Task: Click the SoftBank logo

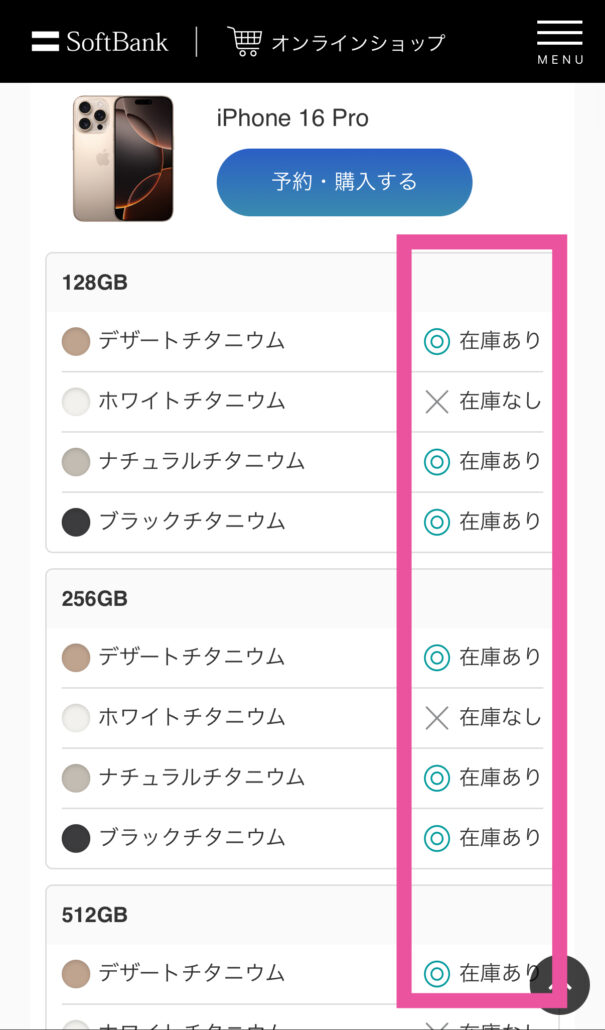Action: (99, 42)
